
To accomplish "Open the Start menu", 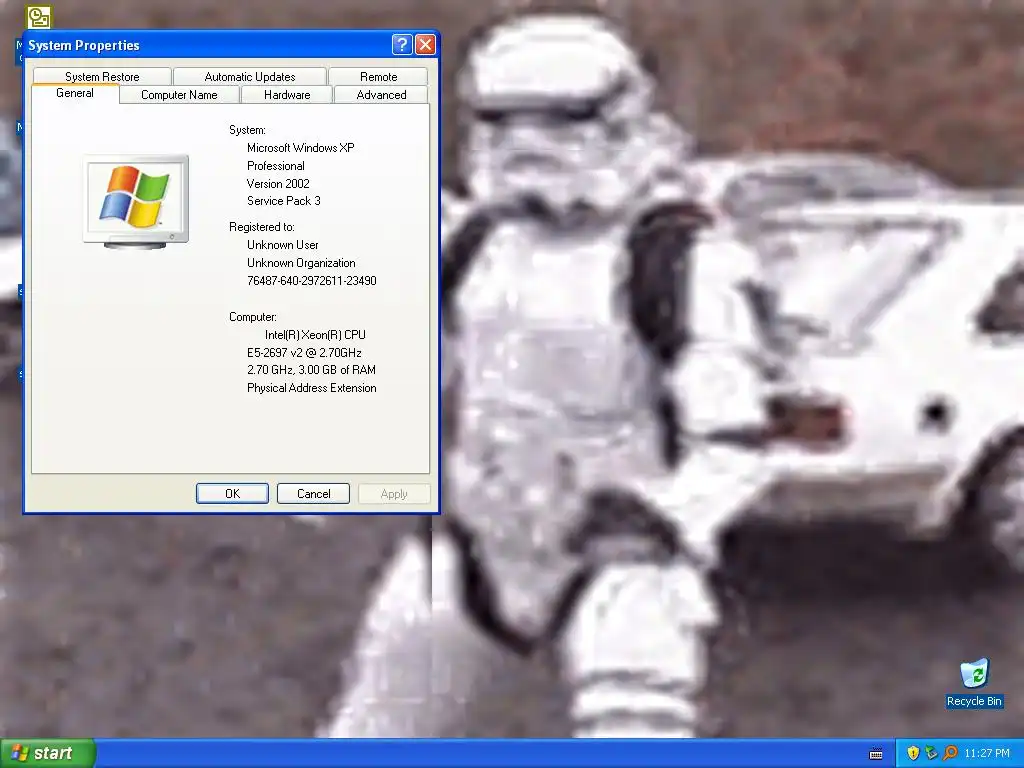I will 48,753.
